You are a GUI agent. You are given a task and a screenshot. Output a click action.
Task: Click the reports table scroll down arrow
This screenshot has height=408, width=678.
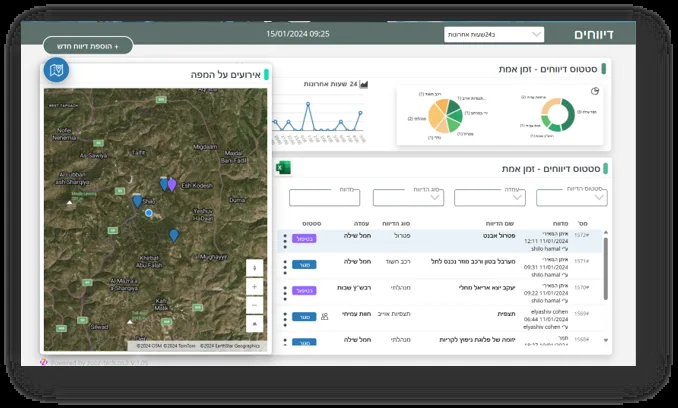(606, 340)
